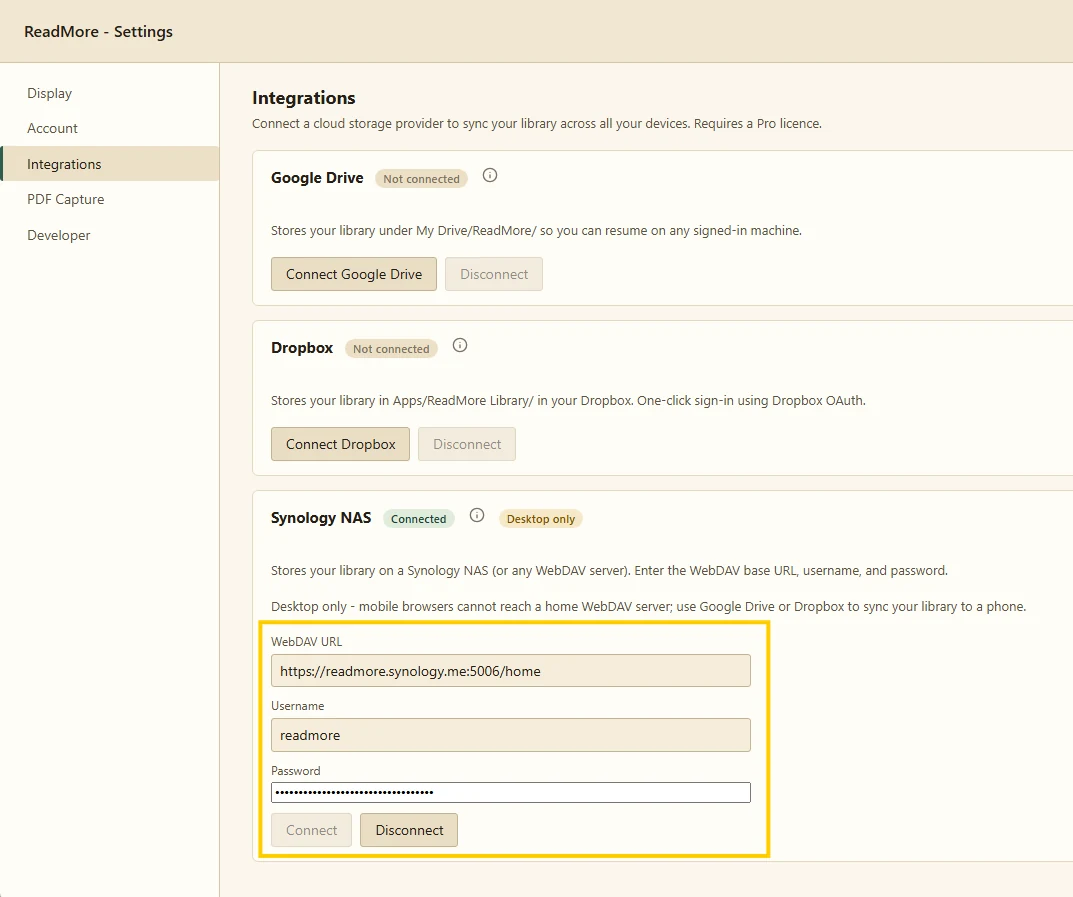
Task: Click into the Password field
Action: tap(510, 792)
